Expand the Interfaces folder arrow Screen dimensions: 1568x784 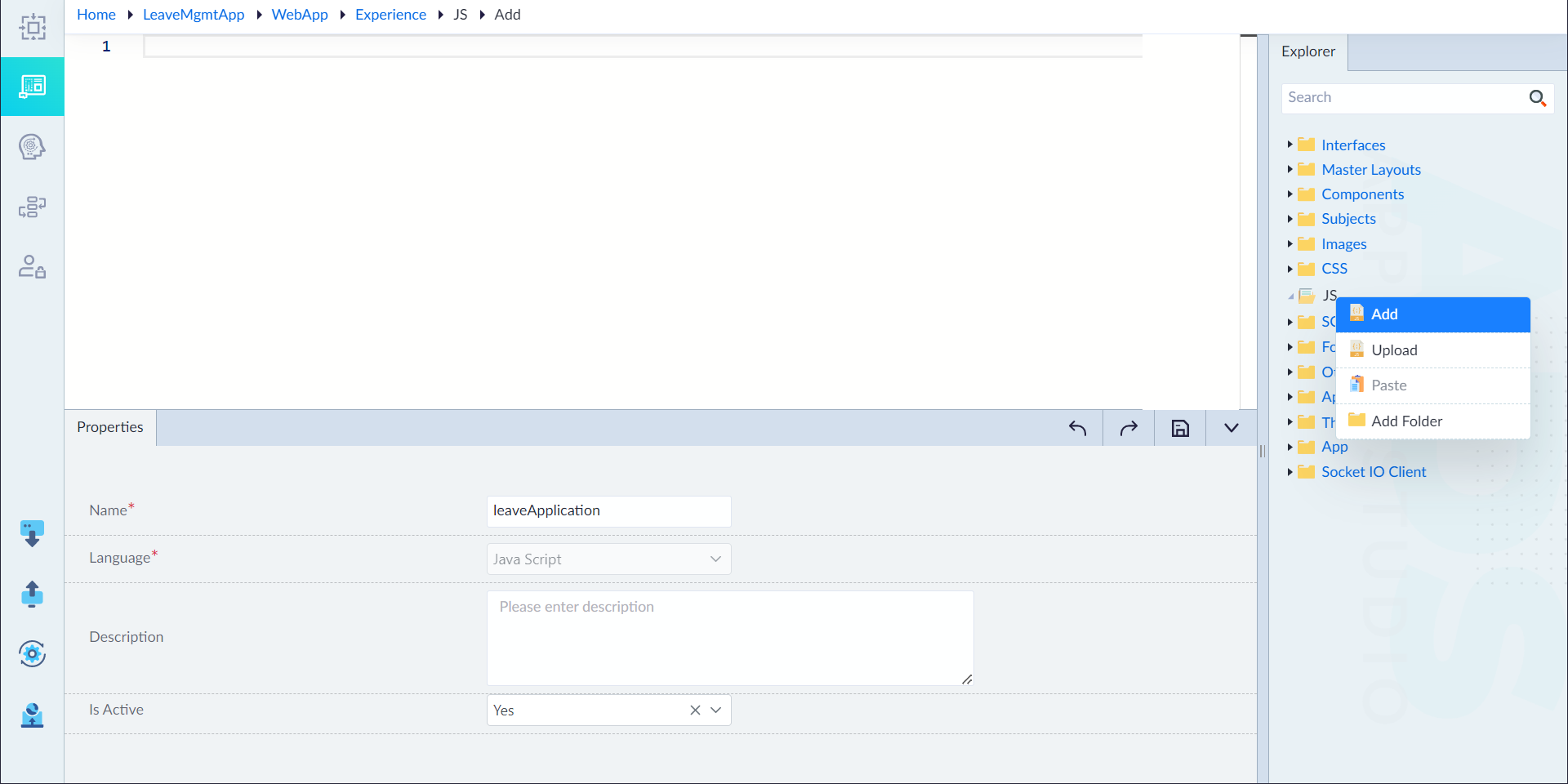point(1290,145)
